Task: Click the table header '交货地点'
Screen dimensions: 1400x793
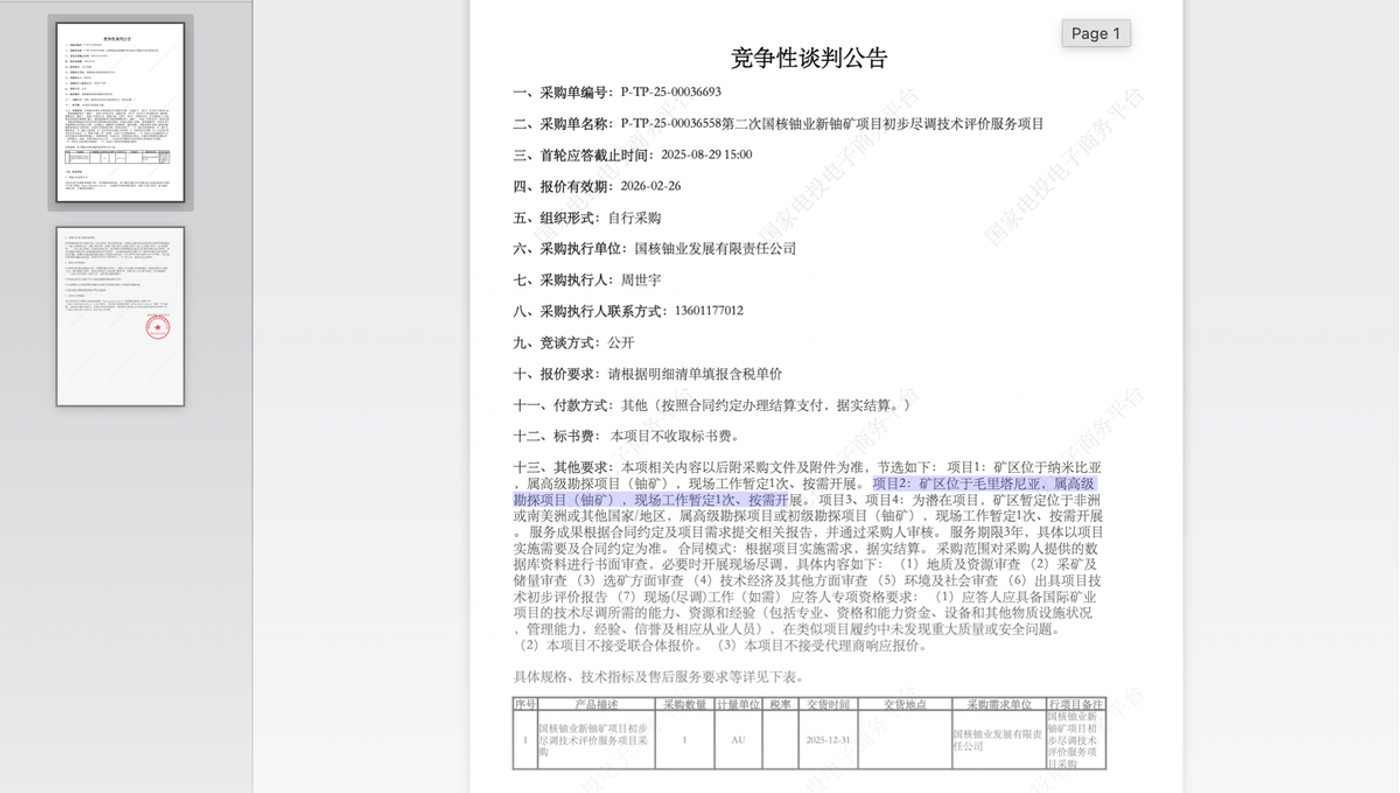Action: click(906, 704)
